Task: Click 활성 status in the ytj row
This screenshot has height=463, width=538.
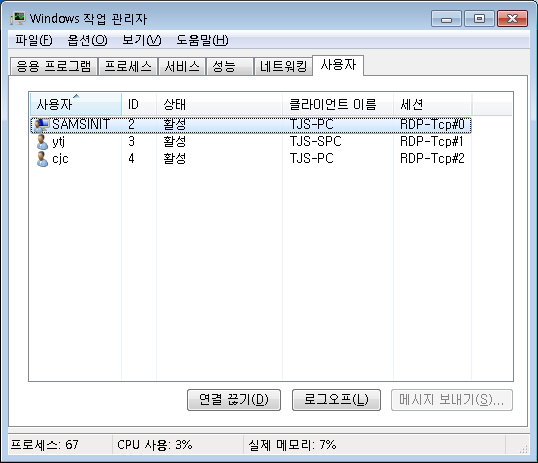Action: pyautogui.click(x=175, y=141)
